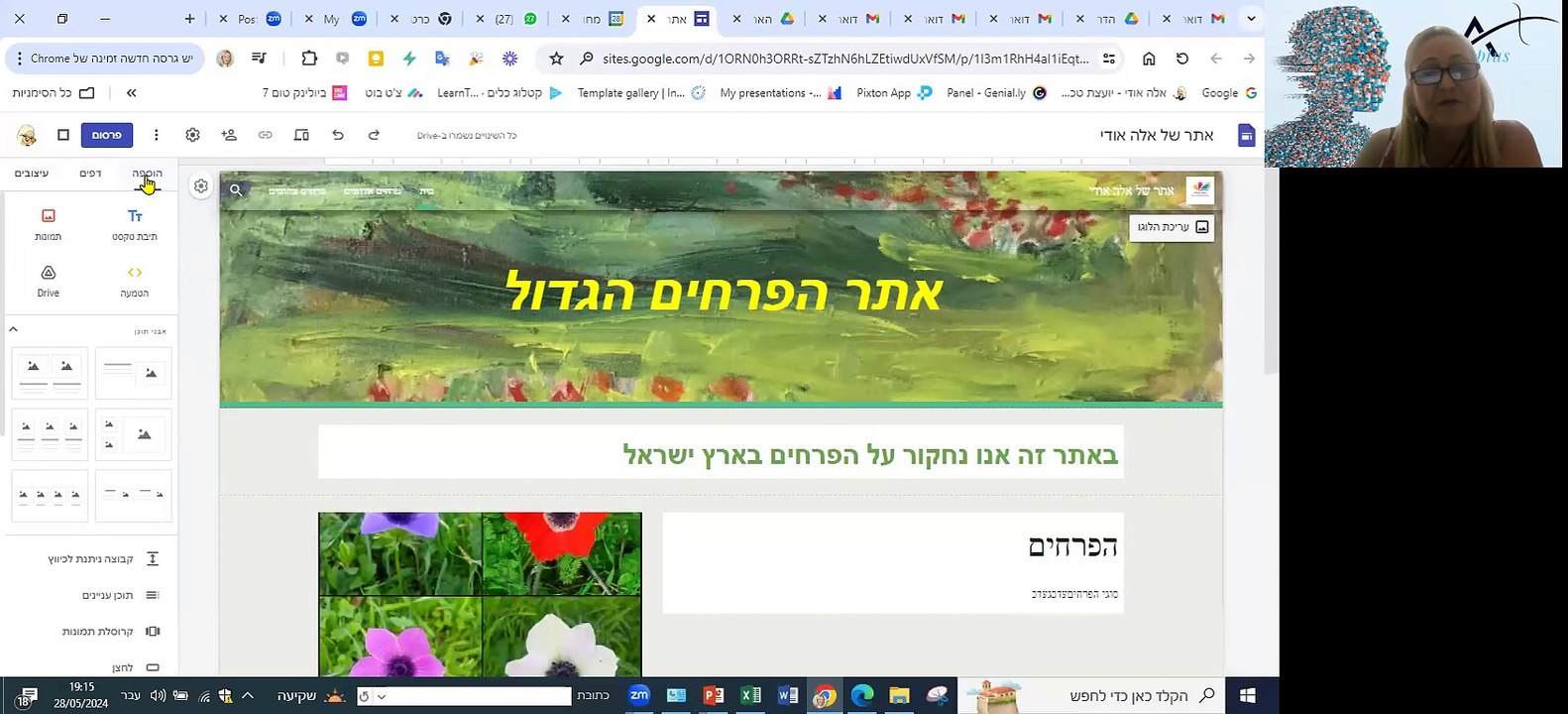Click the site logo thumbnail in header
The height and width of the screenshot is (714, 1568).
coord(1200,189)
